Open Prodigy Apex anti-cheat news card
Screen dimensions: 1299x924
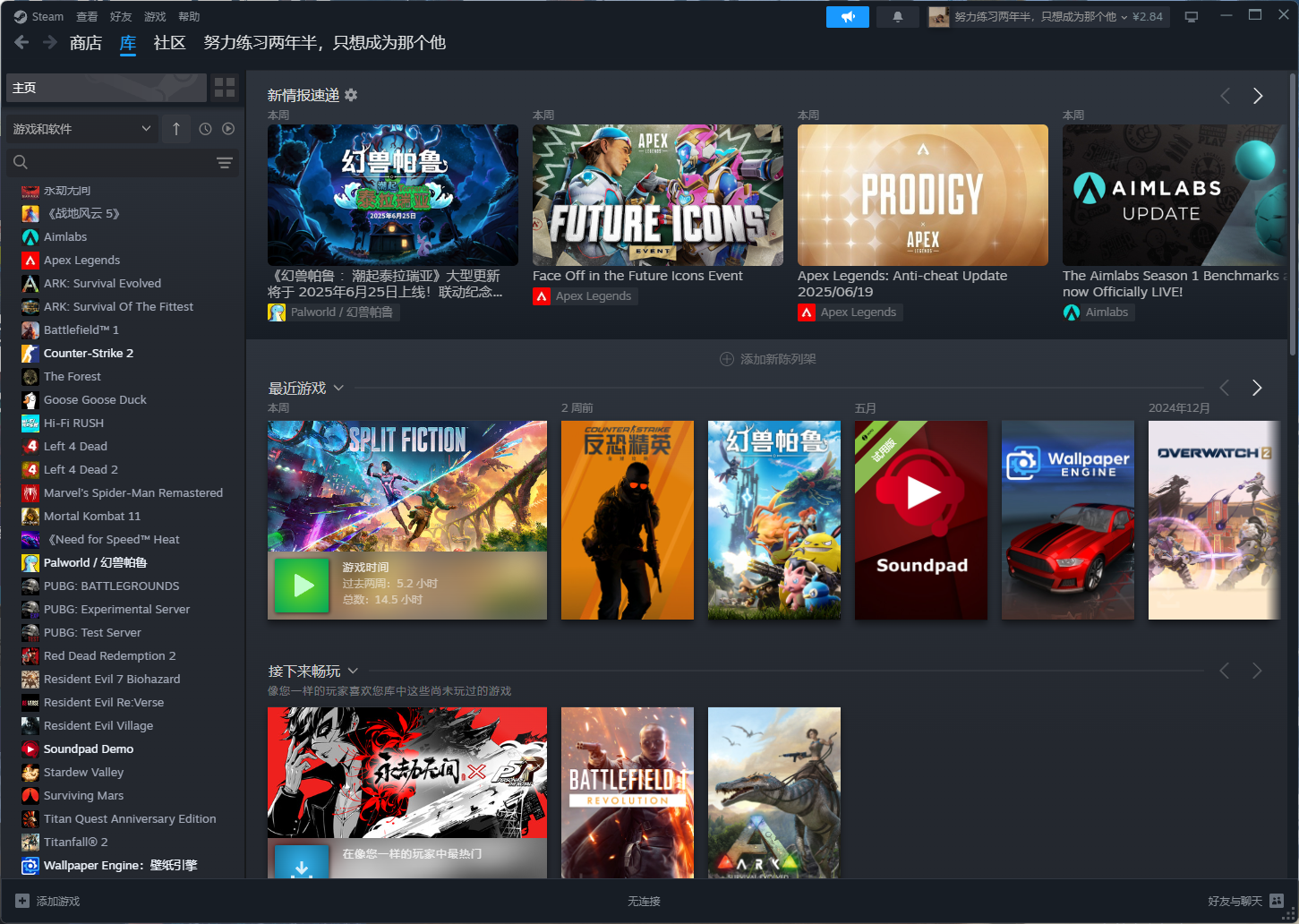click(923, 195)
